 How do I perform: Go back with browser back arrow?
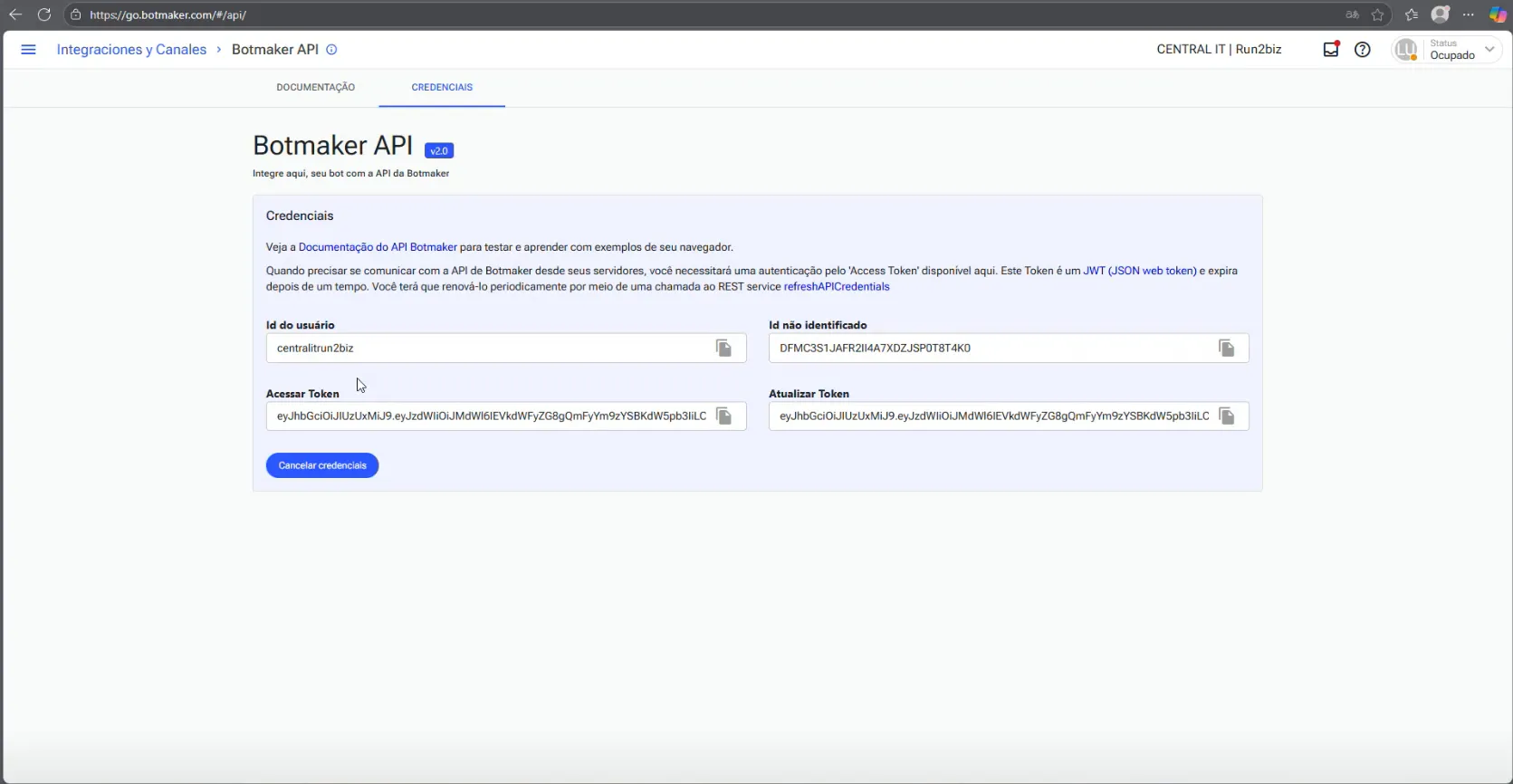[14, 14]
